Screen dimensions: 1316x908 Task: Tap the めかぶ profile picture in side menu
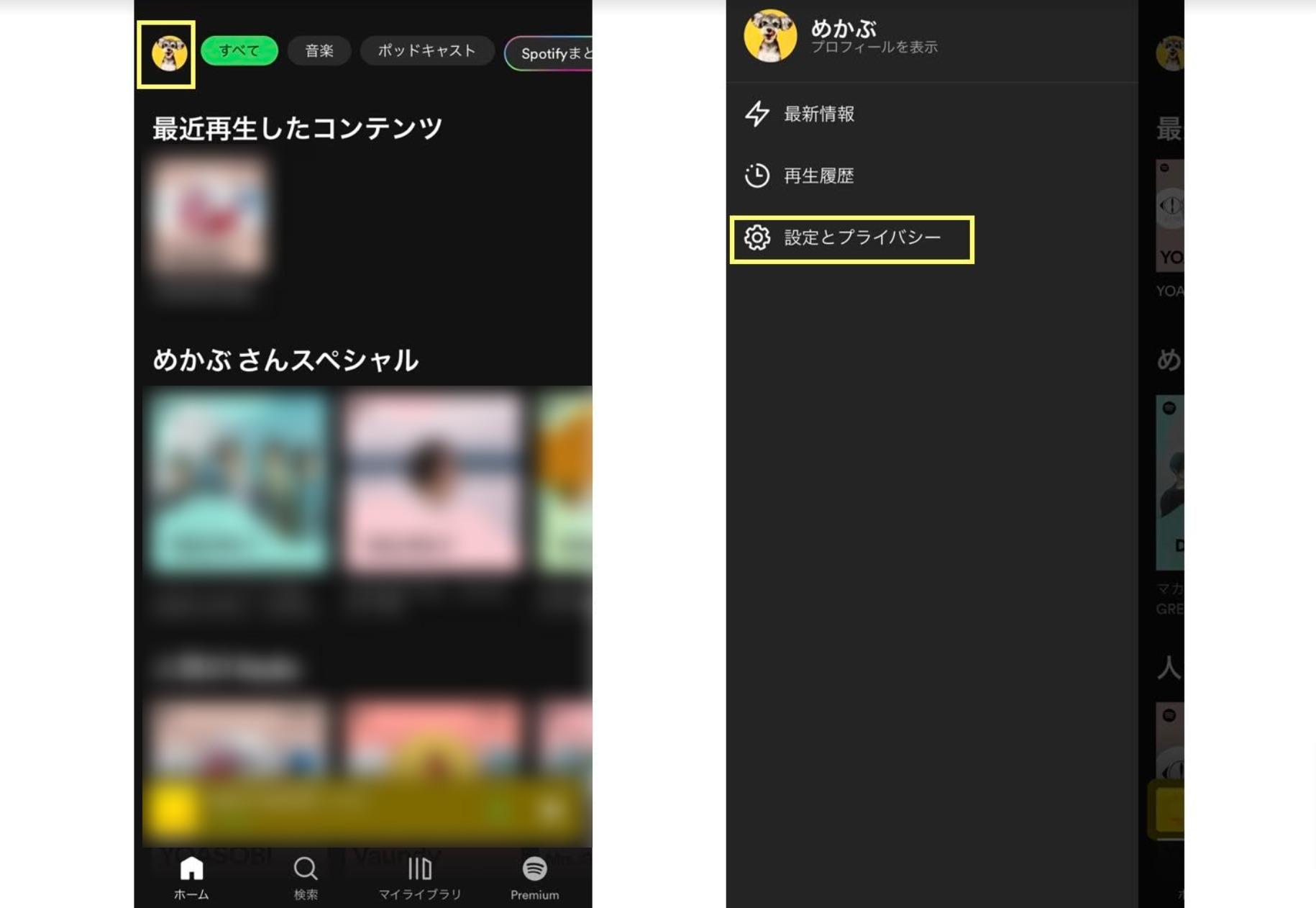770,36
